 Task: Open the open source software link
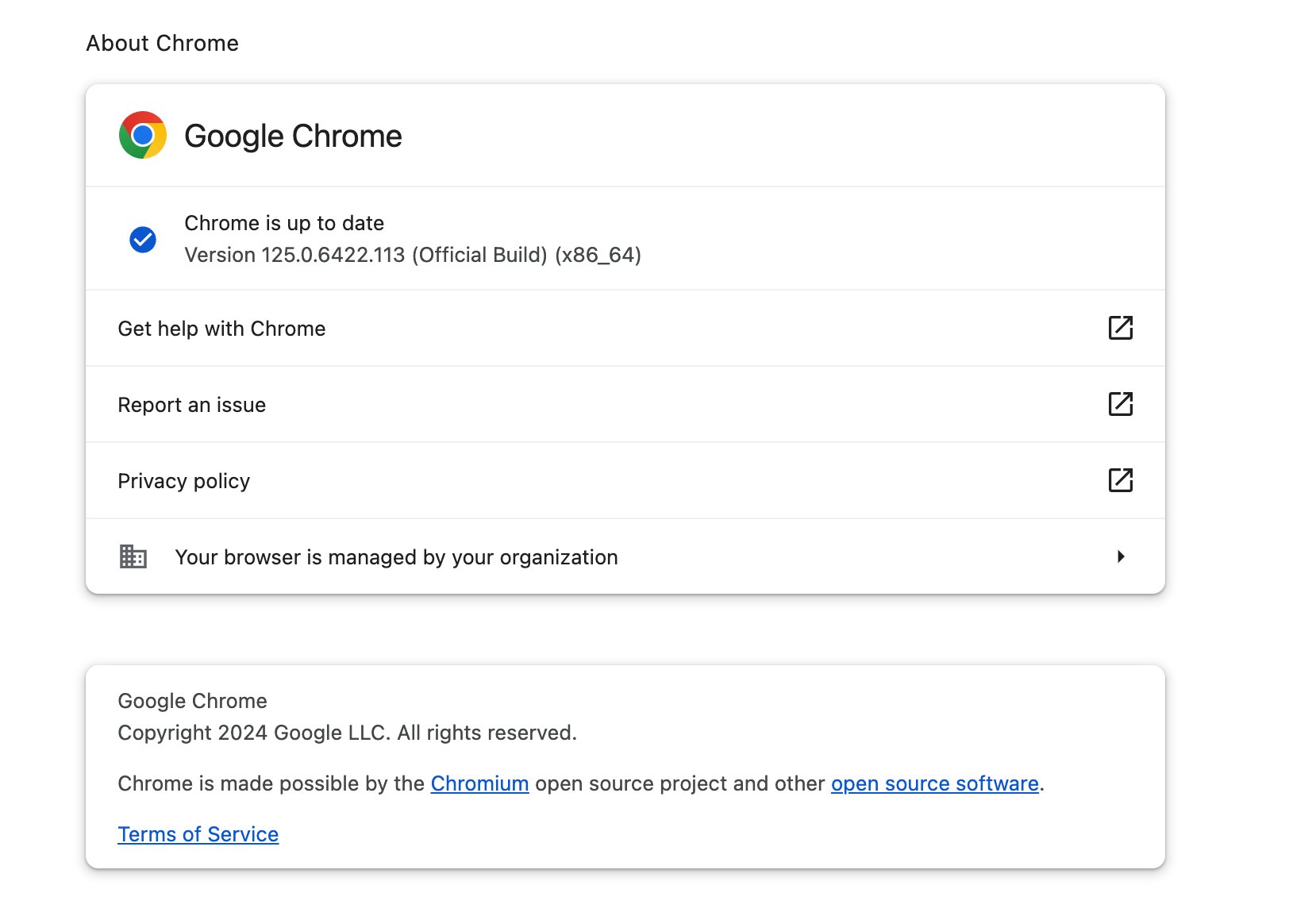(x=935, y=783)
